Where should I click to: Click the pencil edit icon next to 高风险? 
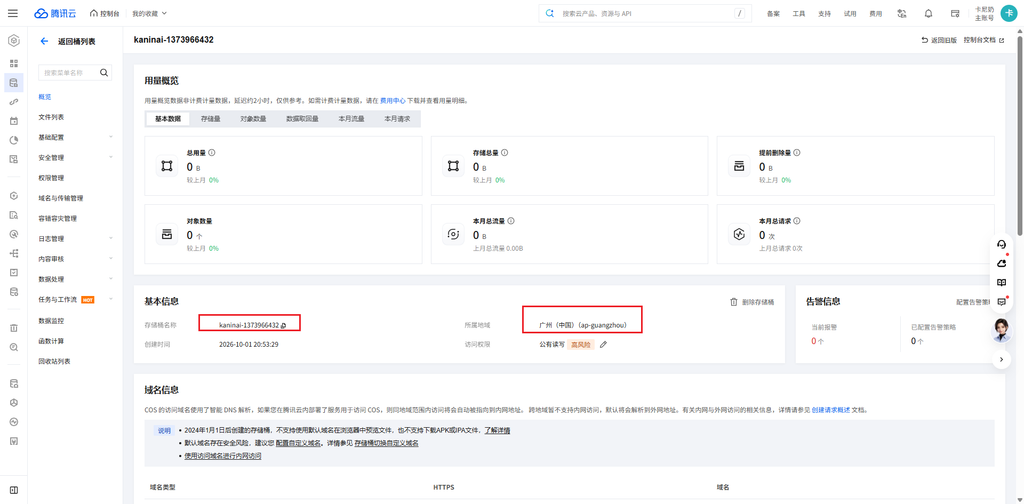point(603,344)
